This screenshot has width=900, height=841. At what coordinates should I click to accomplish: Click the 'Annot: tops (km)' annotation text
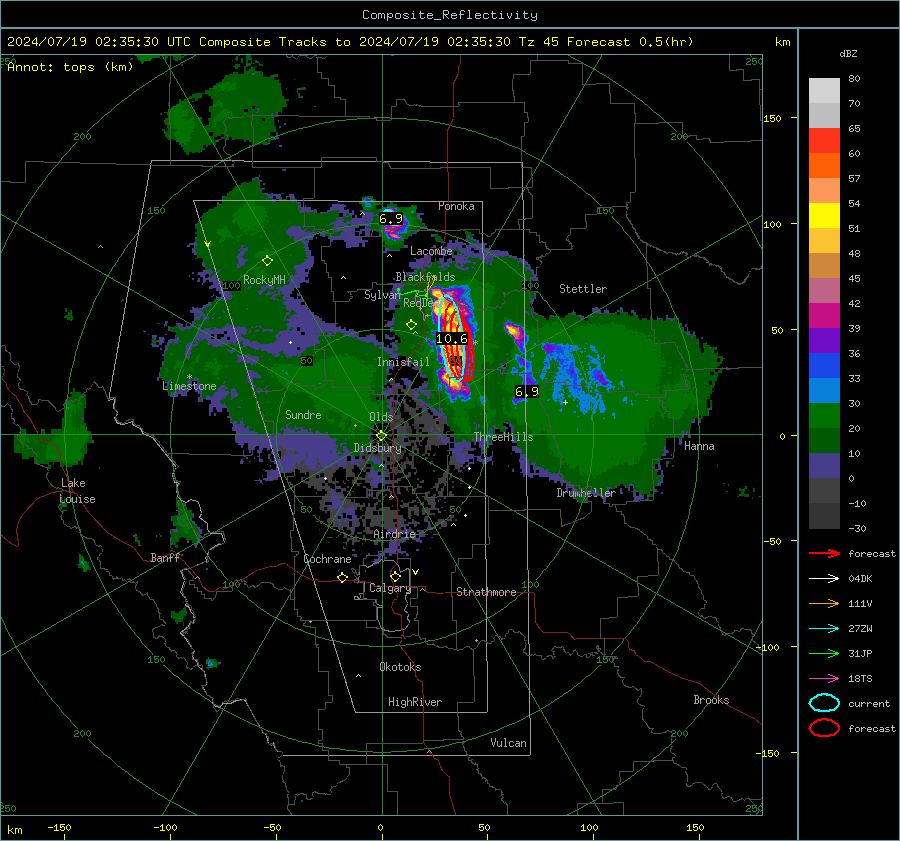click(70, 67)
